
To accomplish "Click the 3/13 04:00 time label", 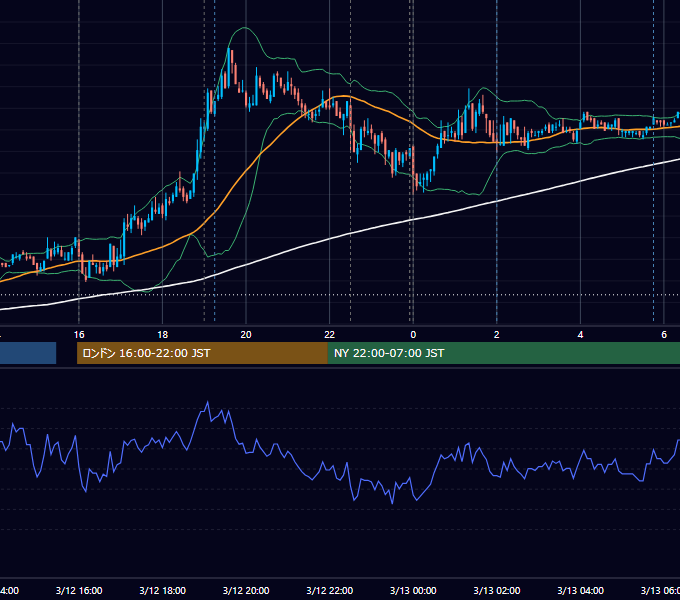I will (580, 590).
